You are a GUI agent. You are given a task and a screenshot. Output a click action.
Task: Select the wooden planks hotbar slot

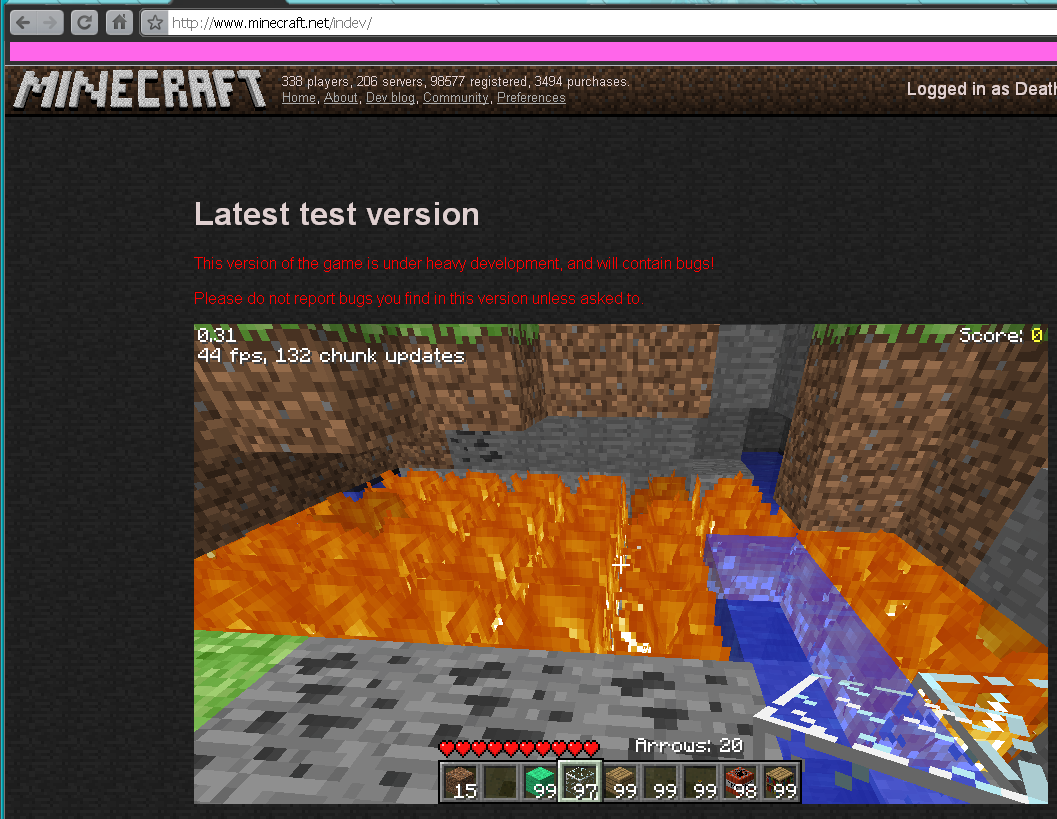coord(621,782)
